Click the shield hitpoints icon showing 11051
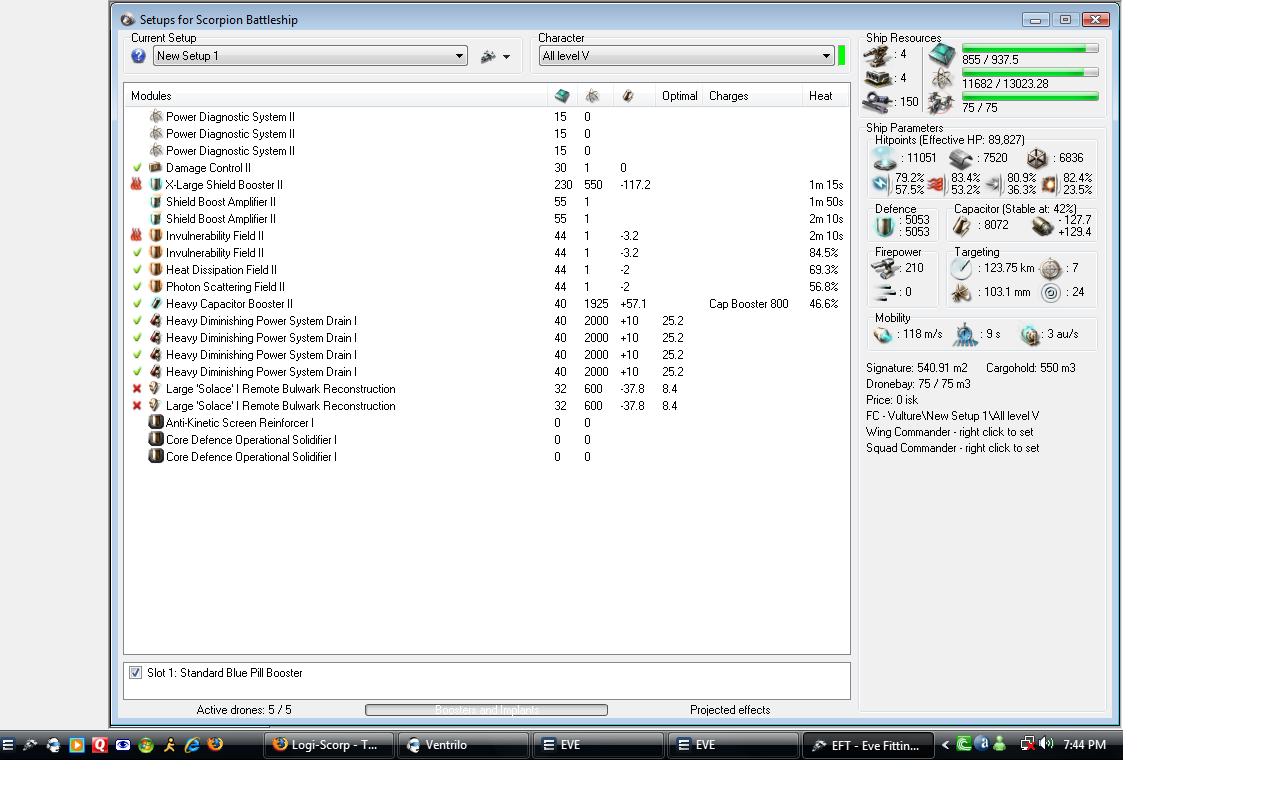The image size is (1280, 800). (885, 158)
